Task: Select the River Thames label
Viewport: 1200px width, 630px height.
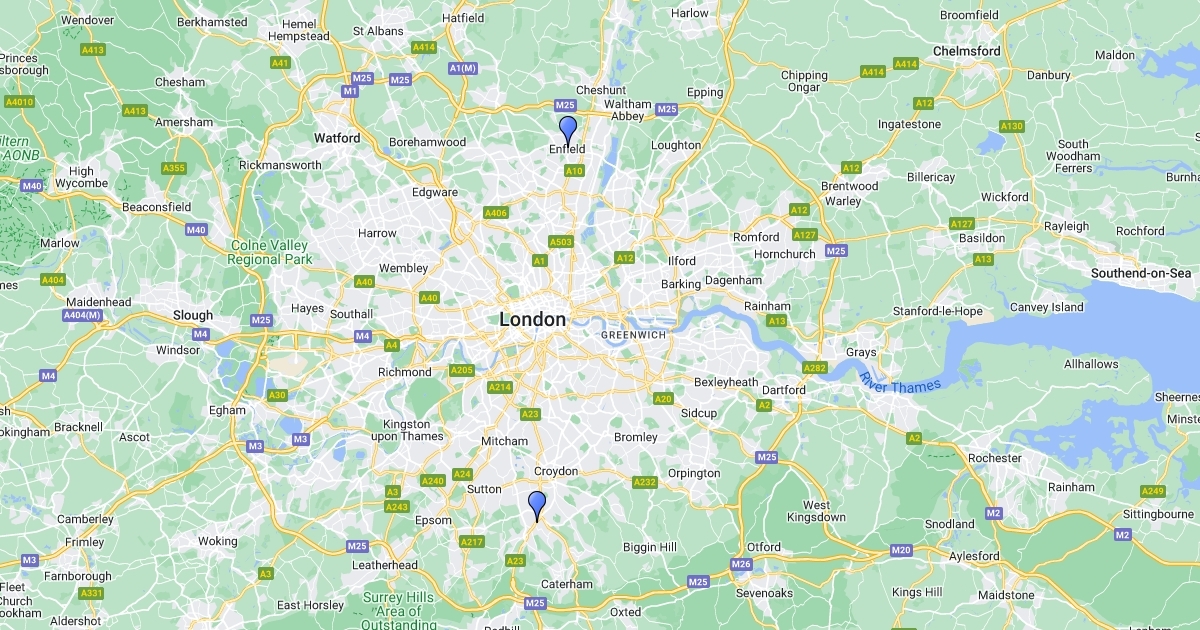Action: [x=900, y=382]
